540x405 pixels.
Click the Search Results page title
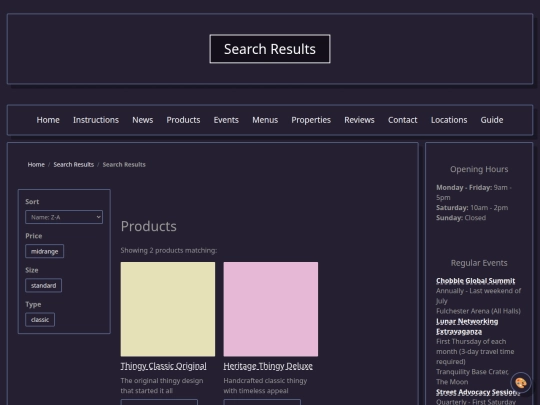[x=270, y=49]
